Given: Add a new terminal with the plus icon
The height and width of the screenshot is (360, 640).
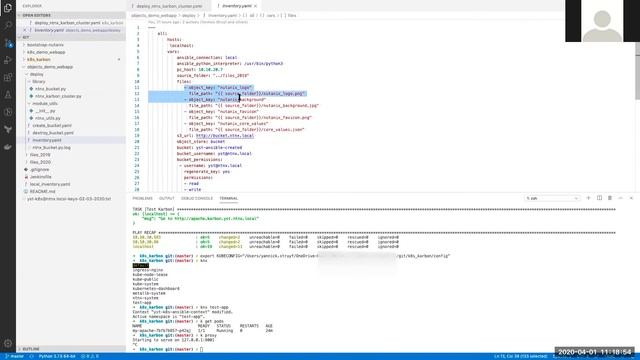Looking at the screenshot, I should tap(588, 198).
